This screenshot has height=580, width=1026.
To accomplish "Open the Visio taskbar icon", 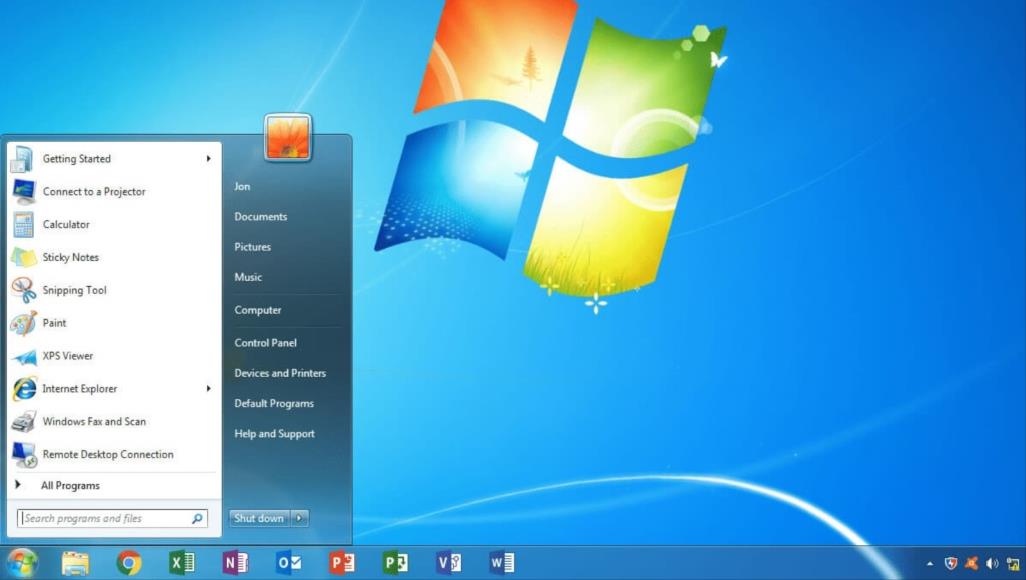I will coord(448,563).
